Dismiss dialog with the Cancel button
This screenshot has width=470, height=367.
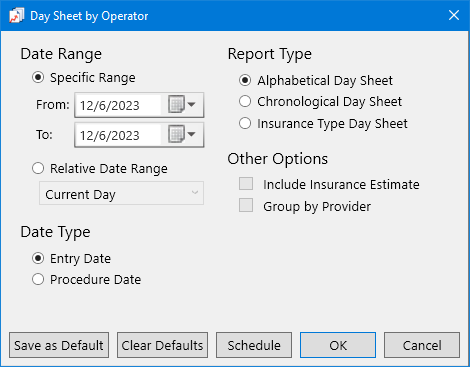pyautogui.click(x=422, y=345)
